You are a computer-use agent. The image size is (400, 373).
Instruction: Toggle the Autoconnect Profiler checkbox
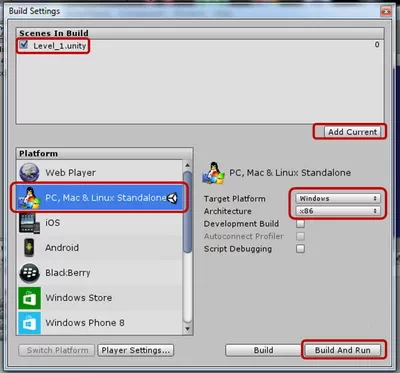[x=300, y=236]
